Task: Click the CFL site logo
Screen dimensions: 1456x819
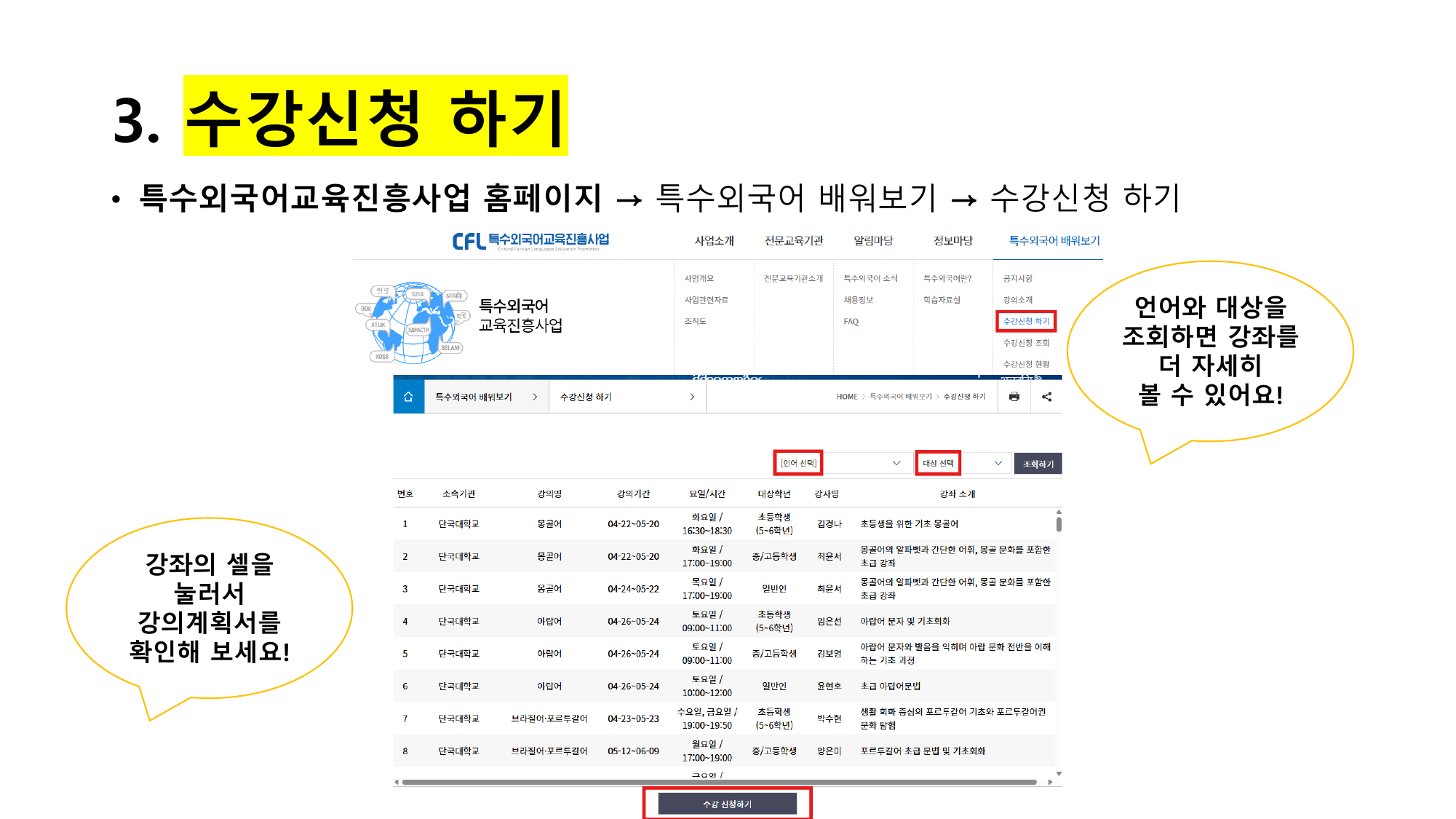Action: (530, 241)
